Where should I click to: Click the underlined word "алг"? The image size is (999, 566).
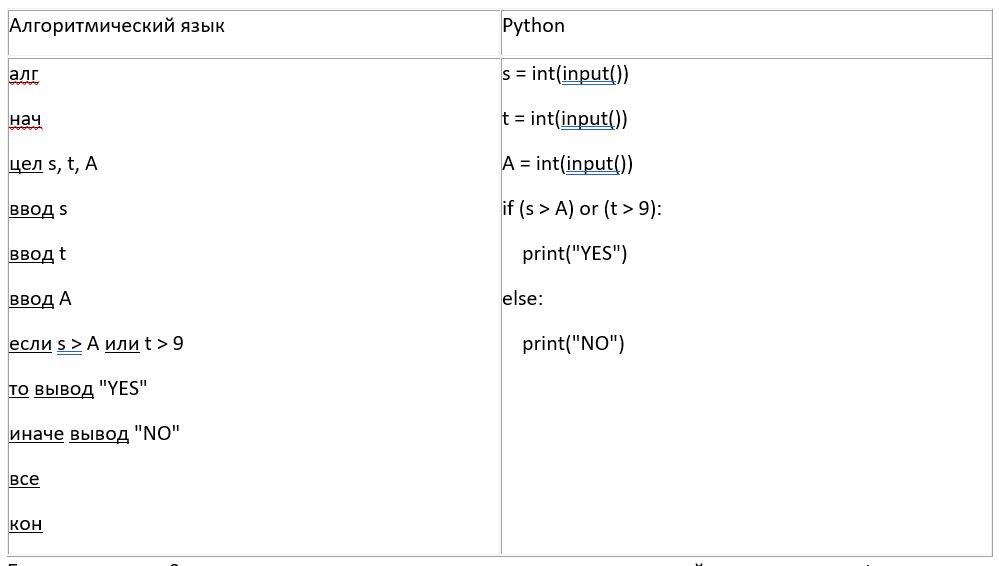point(23,74)
